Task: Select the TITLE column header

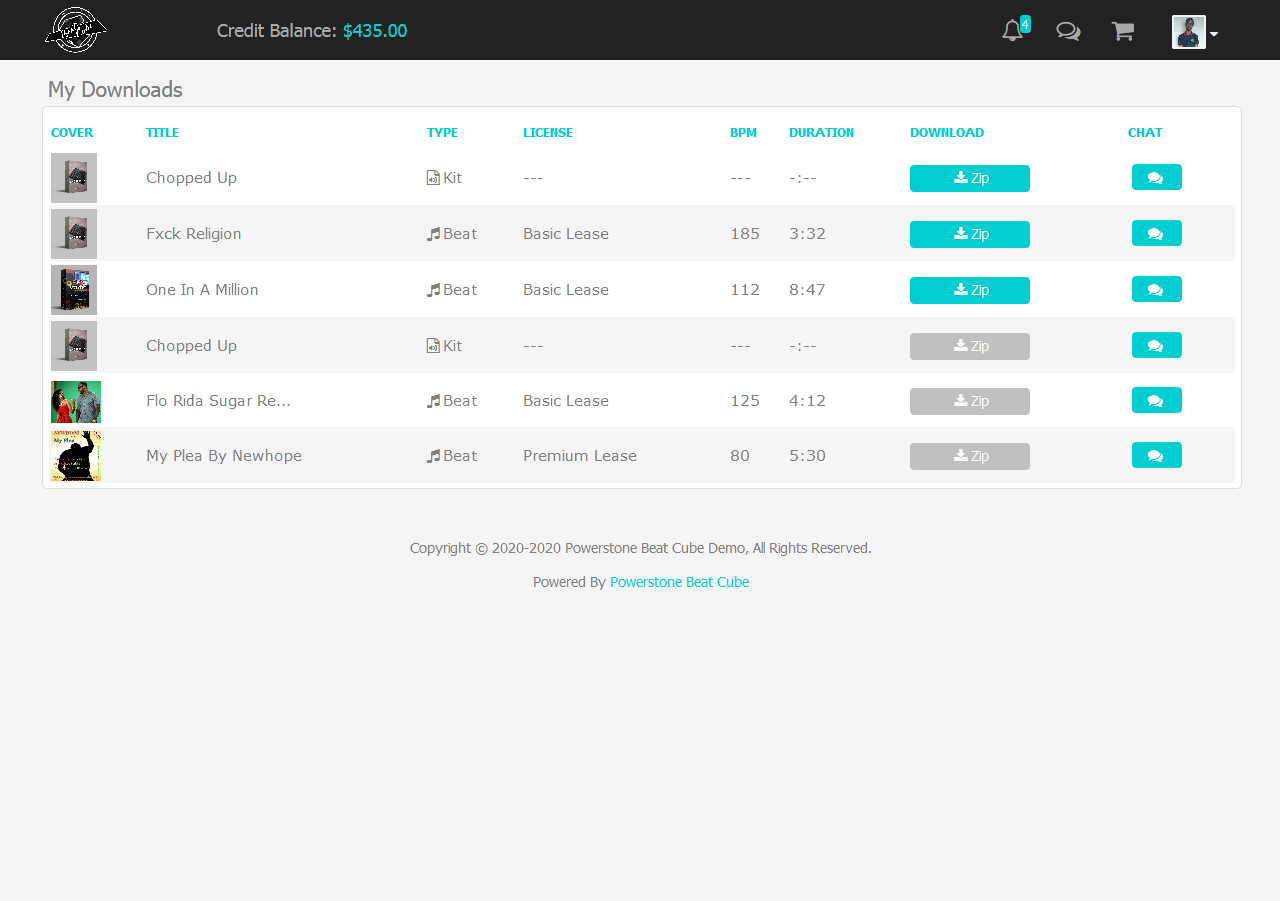Action: (x=162, y=132)
